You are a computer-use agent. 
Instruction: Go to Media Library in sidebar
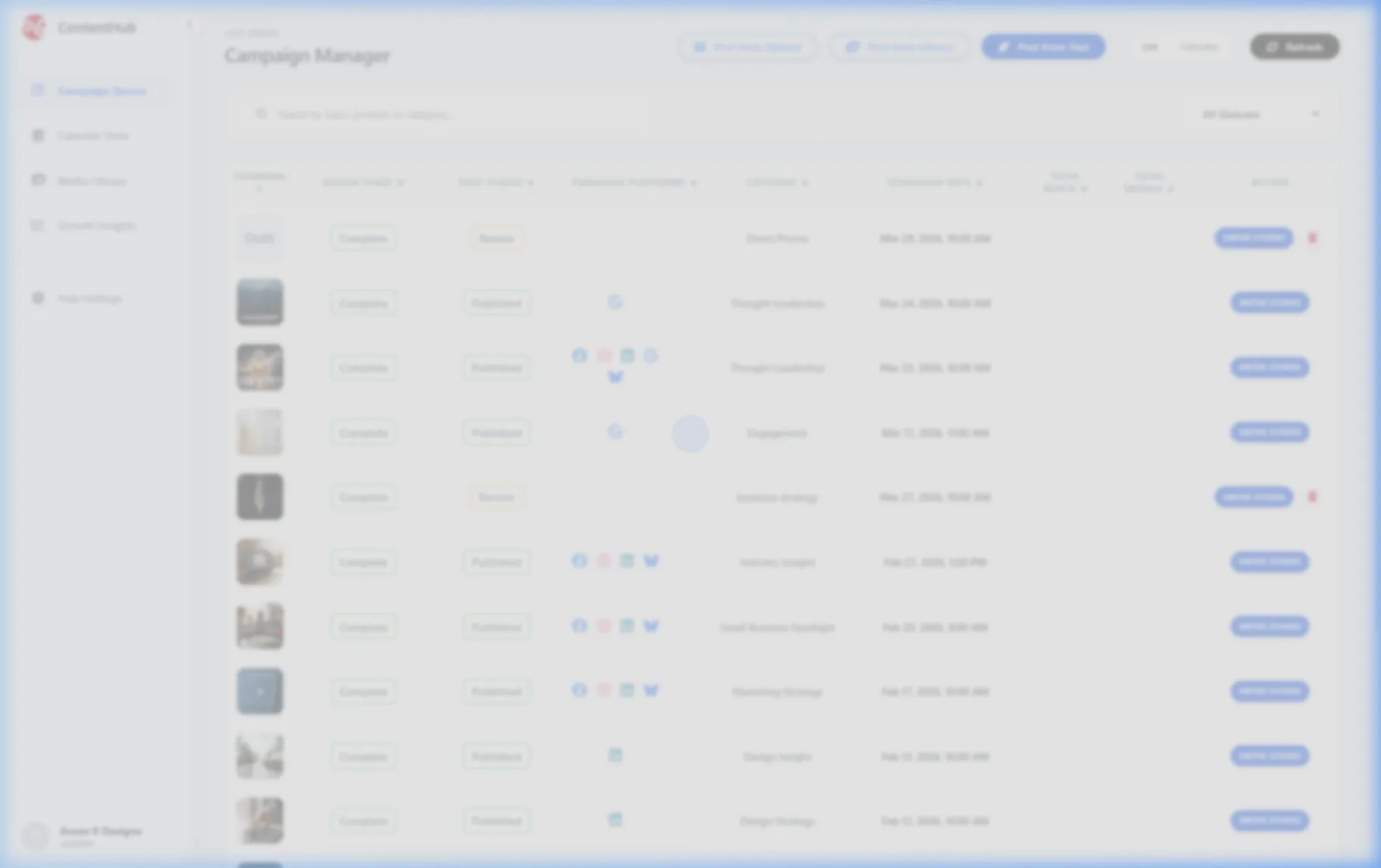92,181
